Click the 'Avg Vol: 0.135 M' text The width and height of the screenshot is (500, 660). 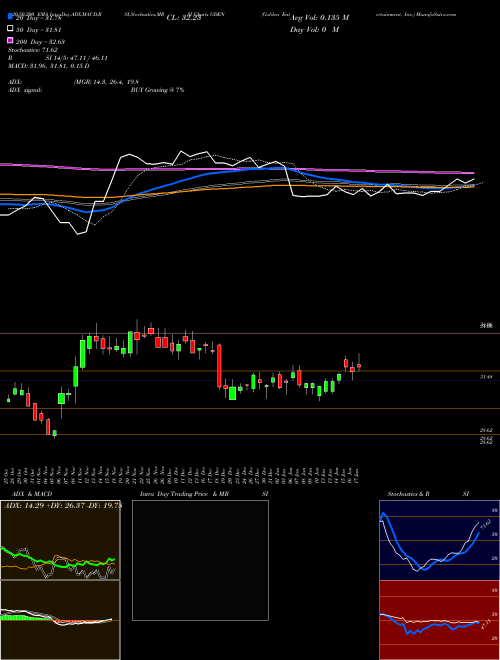(x=319, y=18)
